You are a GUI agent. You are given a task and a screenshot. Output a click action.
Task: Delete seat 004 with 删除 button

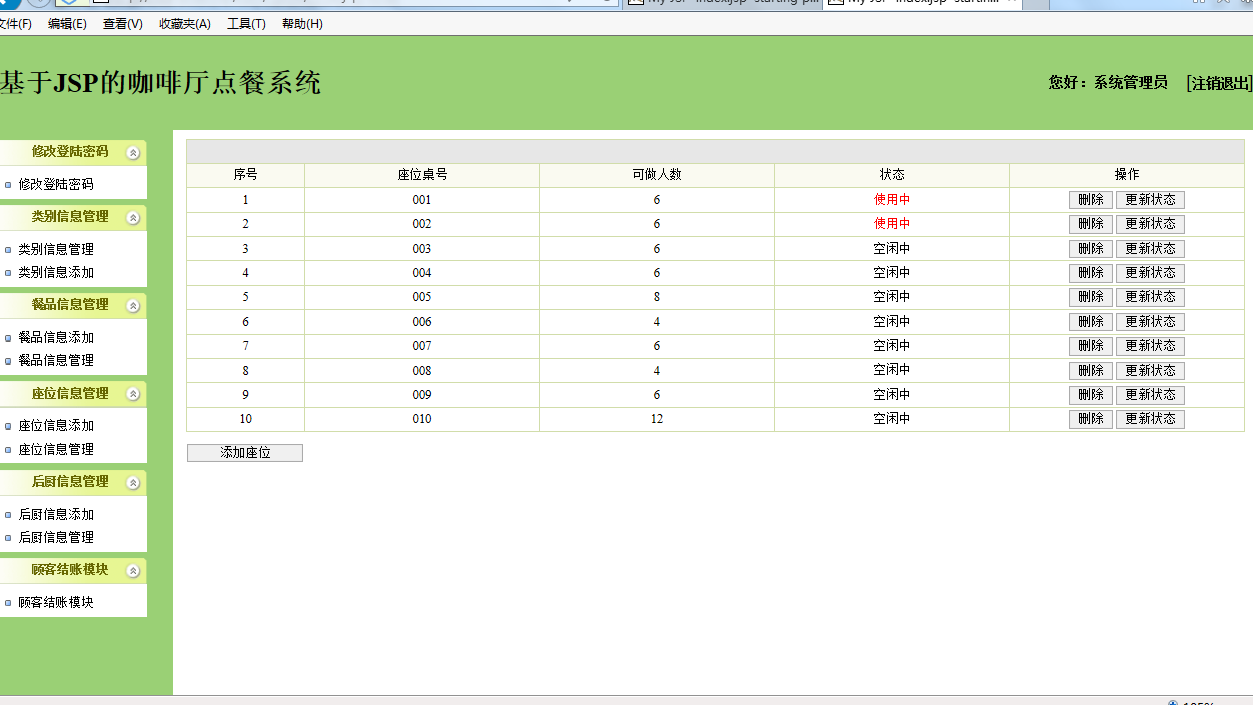(x=1090, y=273)
